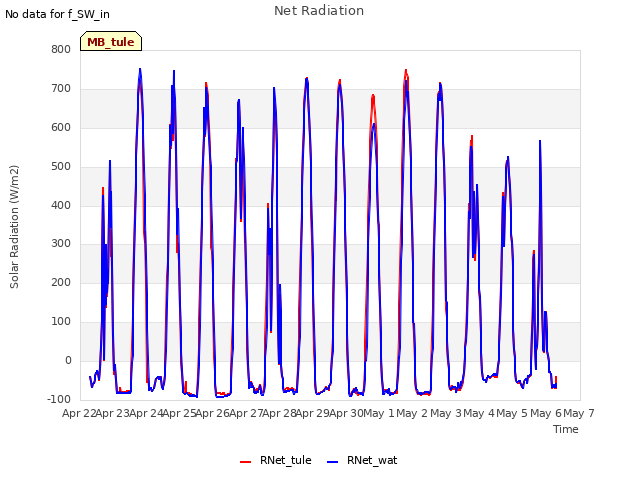Click the 600 y-axis tick label
The width and height of the screenshot is (640, 480).
tap(61, 127)
